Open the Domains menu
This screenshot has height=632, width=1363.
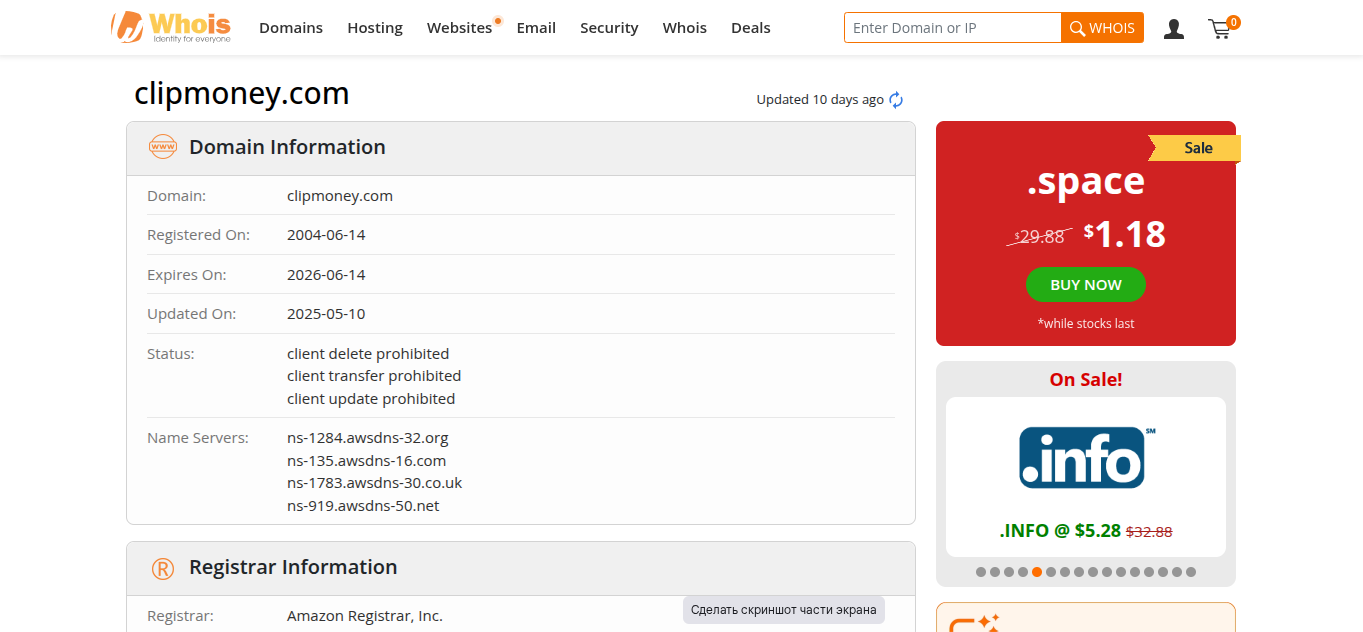click(291, 28)
